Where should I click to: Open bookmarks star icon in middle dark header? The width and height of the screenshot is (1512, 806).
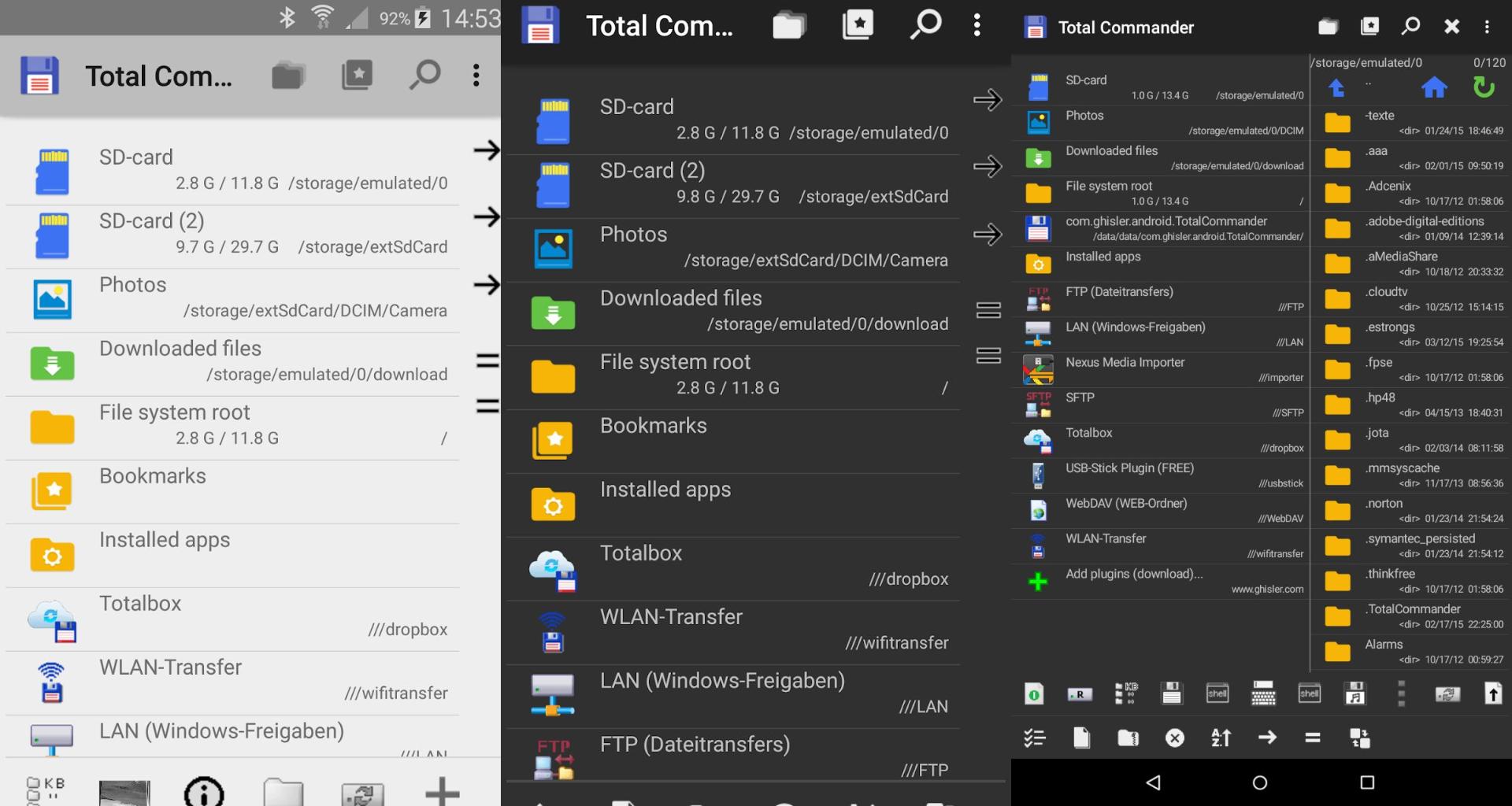click(858, 26)
